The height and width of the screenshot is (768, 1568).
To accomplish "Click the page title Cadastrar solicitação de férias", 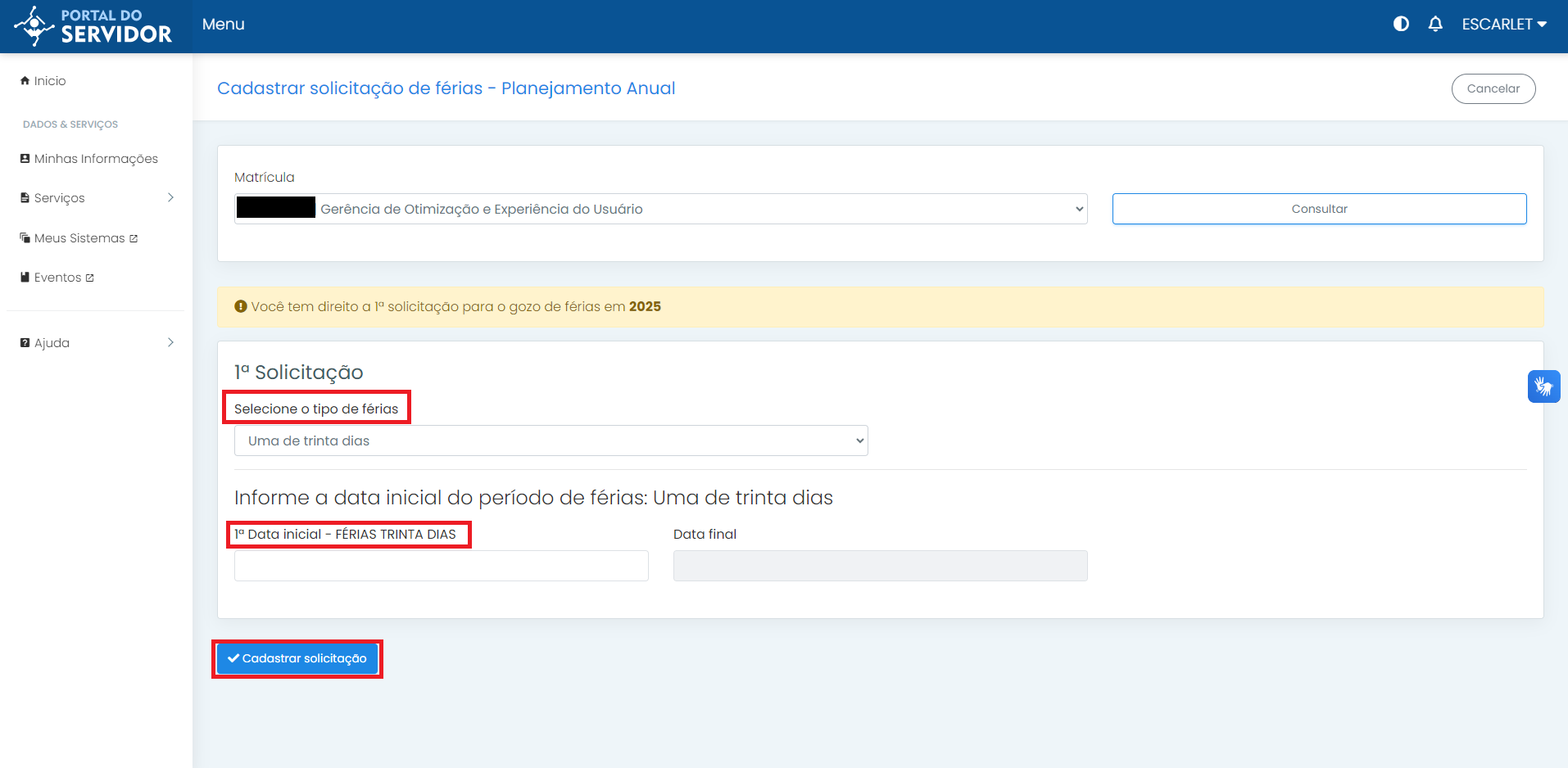I will [x=446, y=88].
